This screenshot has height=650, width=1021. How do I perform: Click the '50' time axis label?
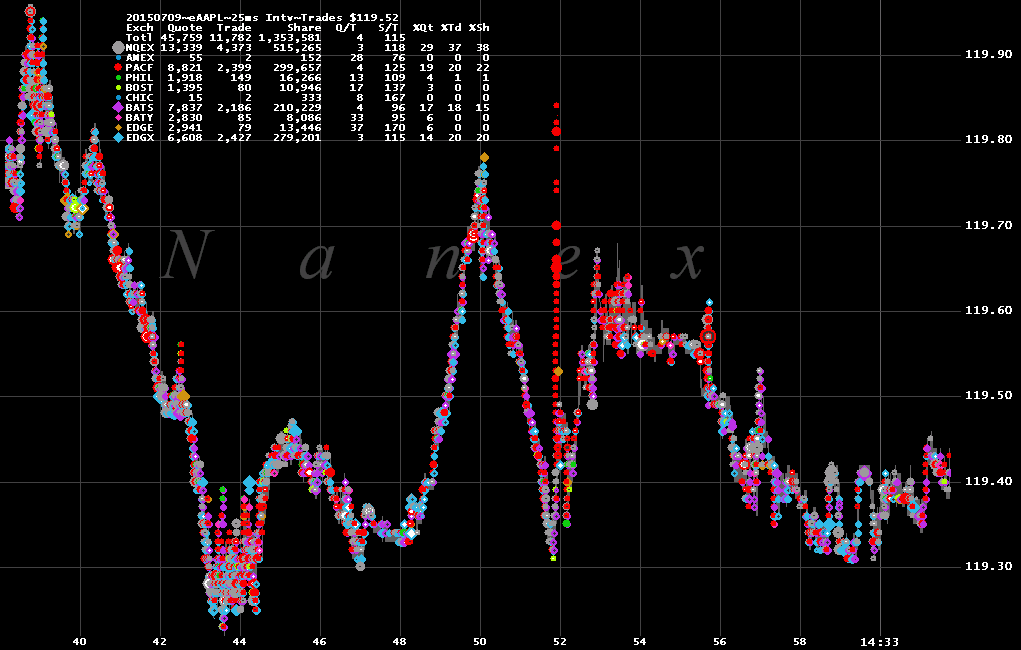(x=480, y=642)
